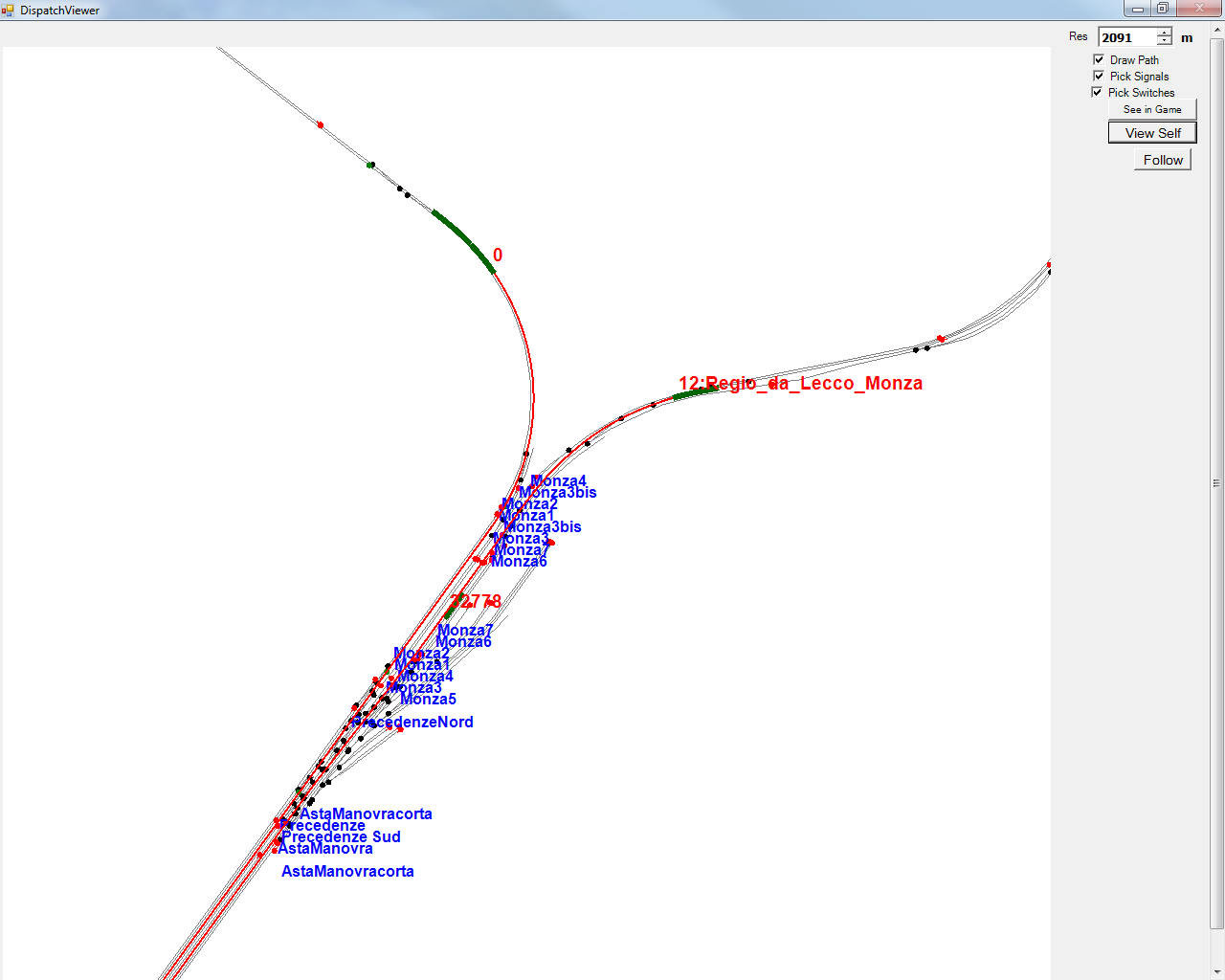
Task: Click the View Self button
Action: coord(1152,132)
